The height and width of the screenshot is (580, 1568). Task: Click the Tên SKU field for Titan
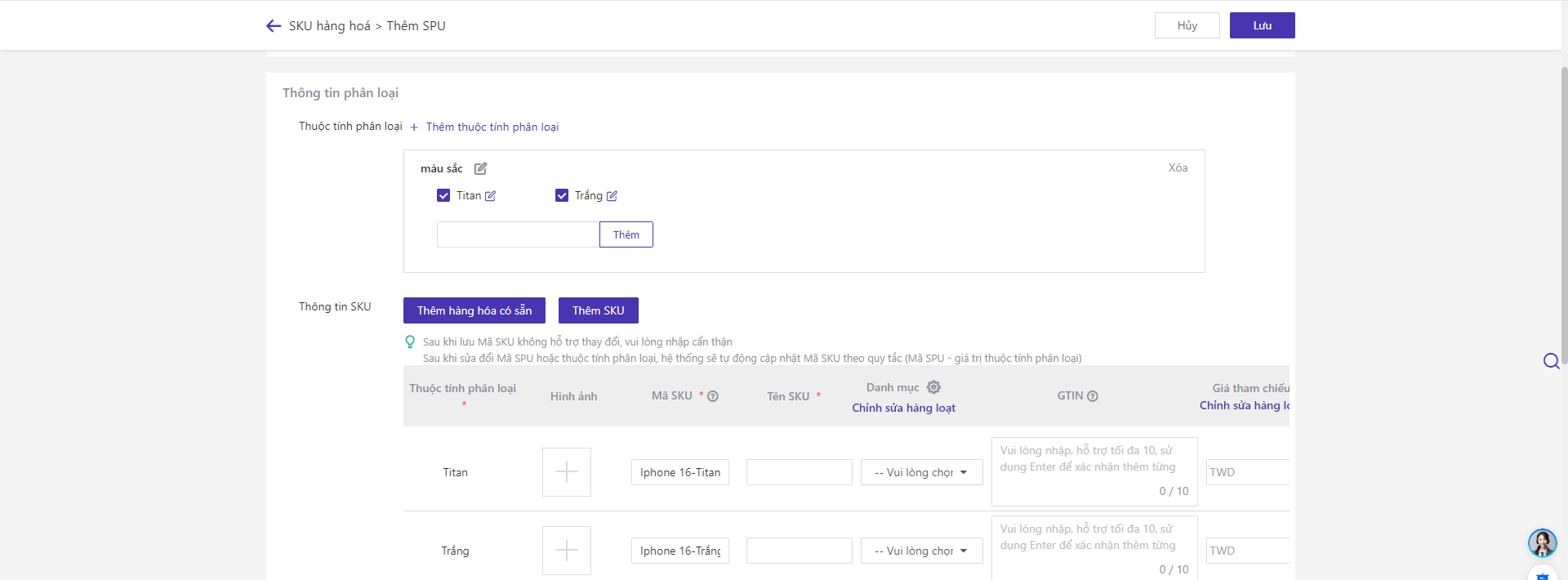799,472
